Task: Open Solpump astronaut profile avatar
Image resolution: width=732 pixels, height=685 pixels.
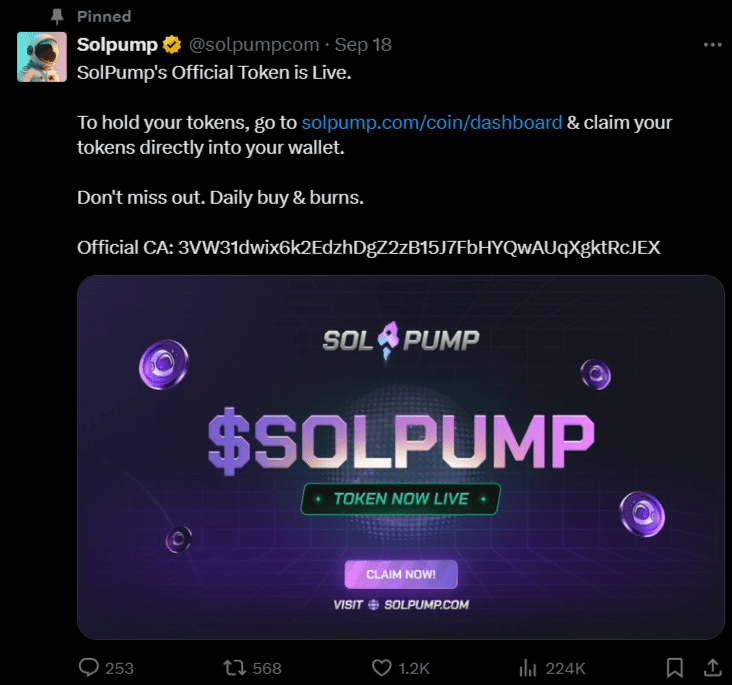Action: coord(42,57)
